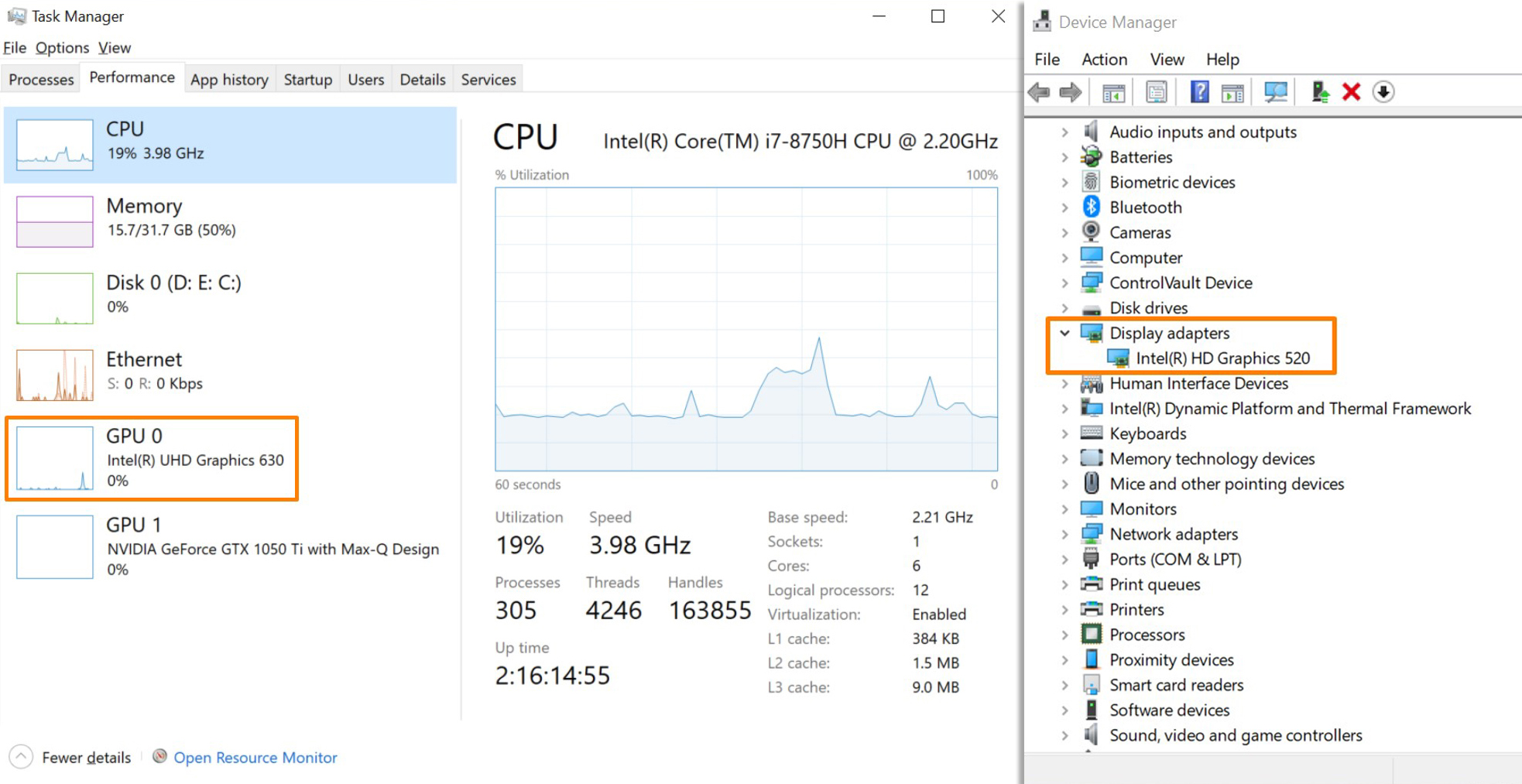This screenshot has height=784, width=1522.
Task: Uninstall device using the red X icon
Action: pos(1352,91)
